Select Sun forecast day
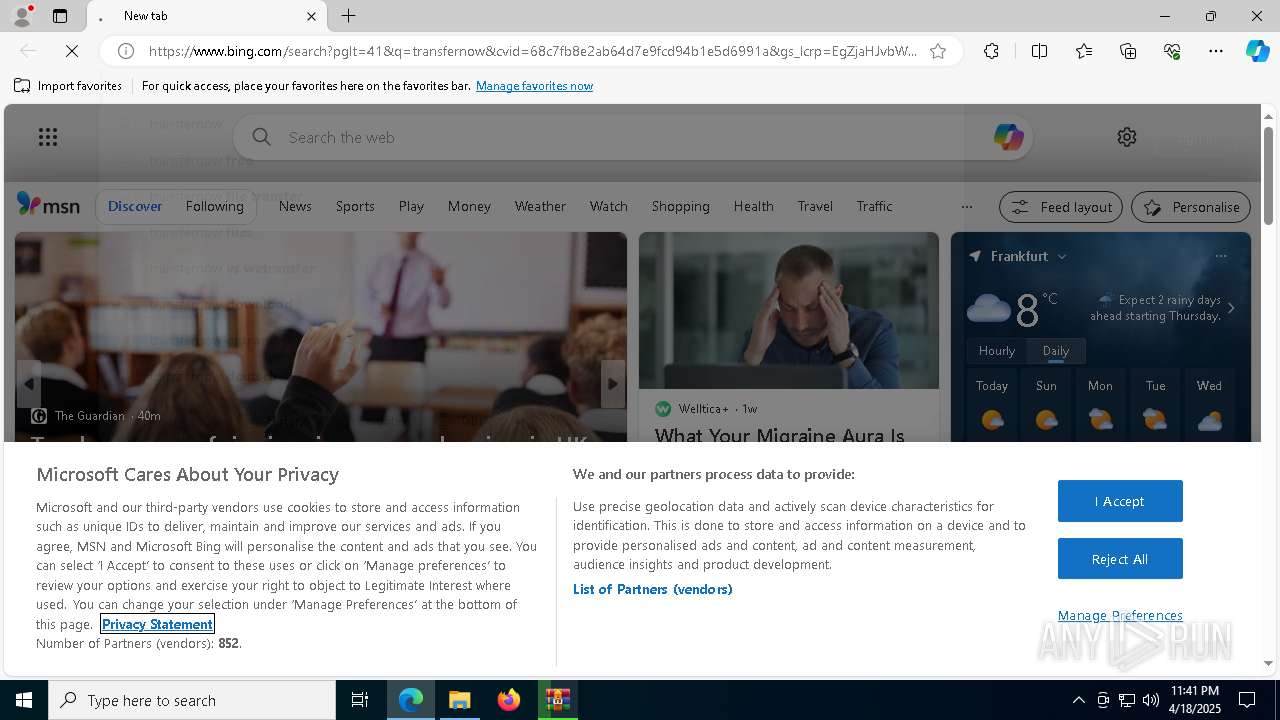This screenshot has height=720, width=1280. pos(1046,405)
